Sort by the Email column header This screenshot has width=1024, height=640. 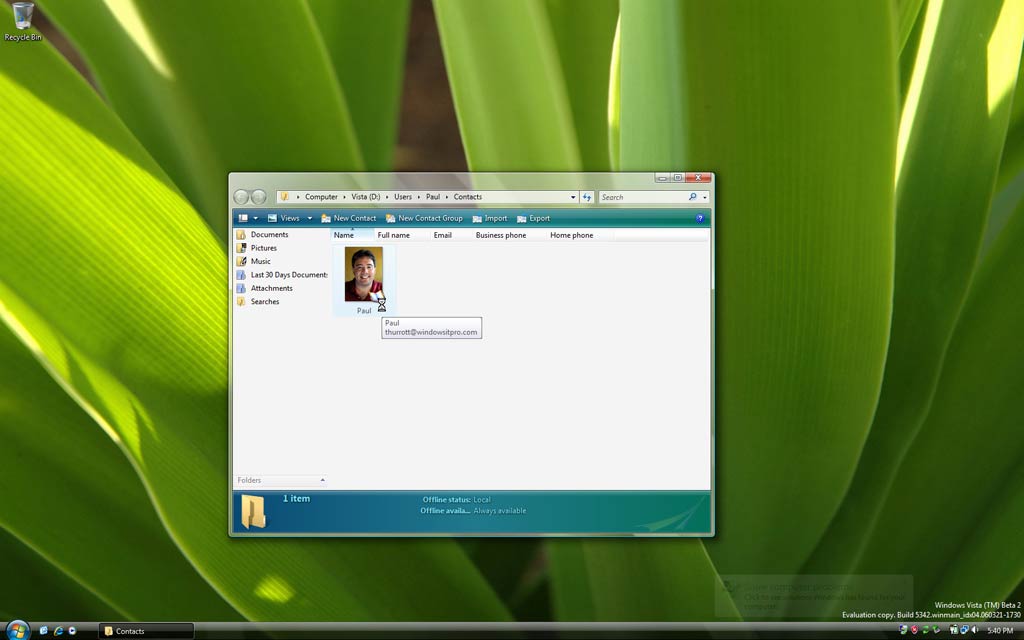pyautogui.click(x=442, y=235)
